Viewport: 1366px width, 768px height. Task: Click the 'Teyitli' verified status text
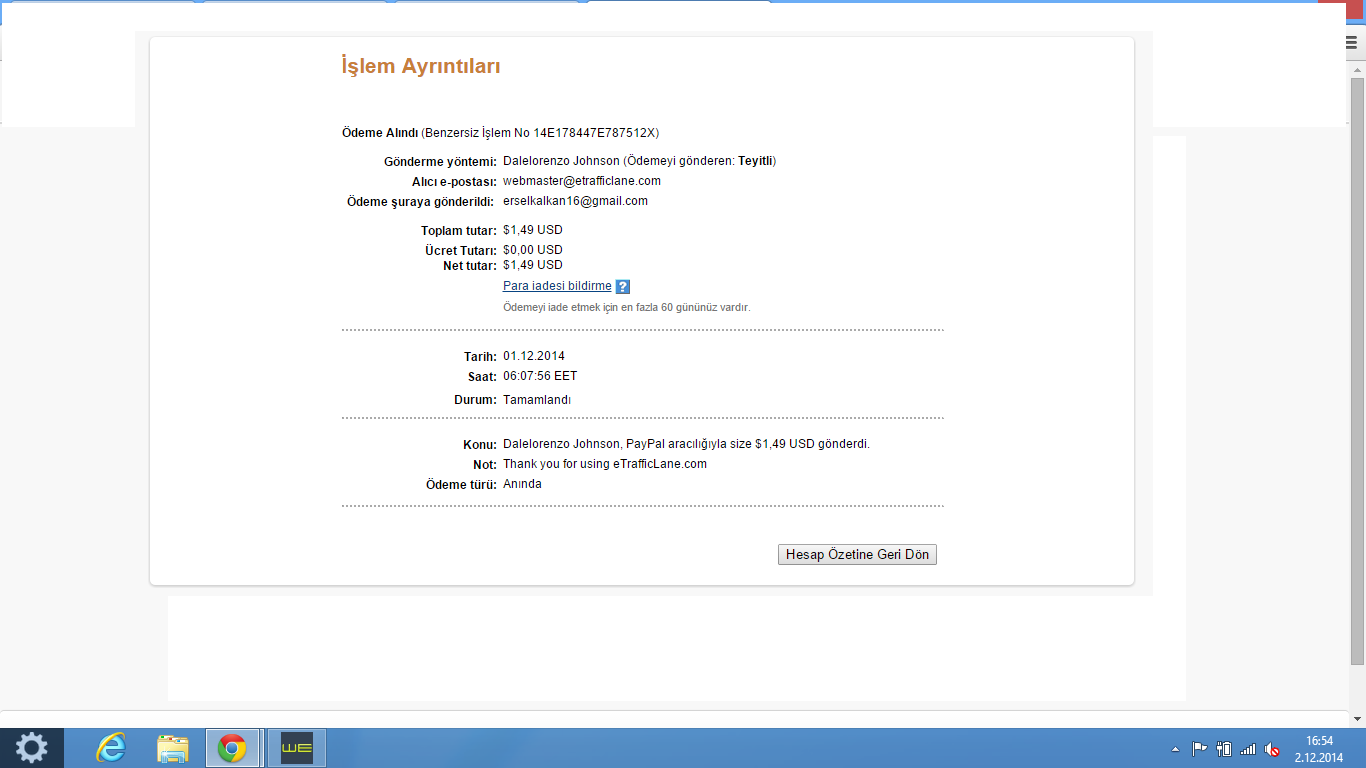coord(755,161)
